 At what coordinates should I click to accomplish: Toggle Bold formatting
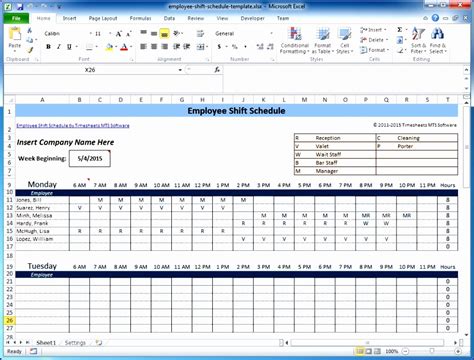click(48, 47)
